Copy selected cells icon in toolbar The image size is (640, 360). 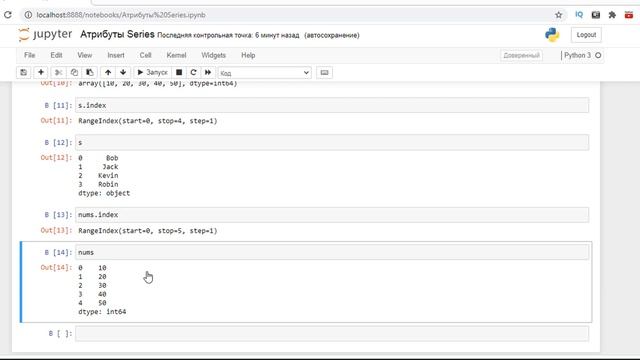tap(74, 73)
